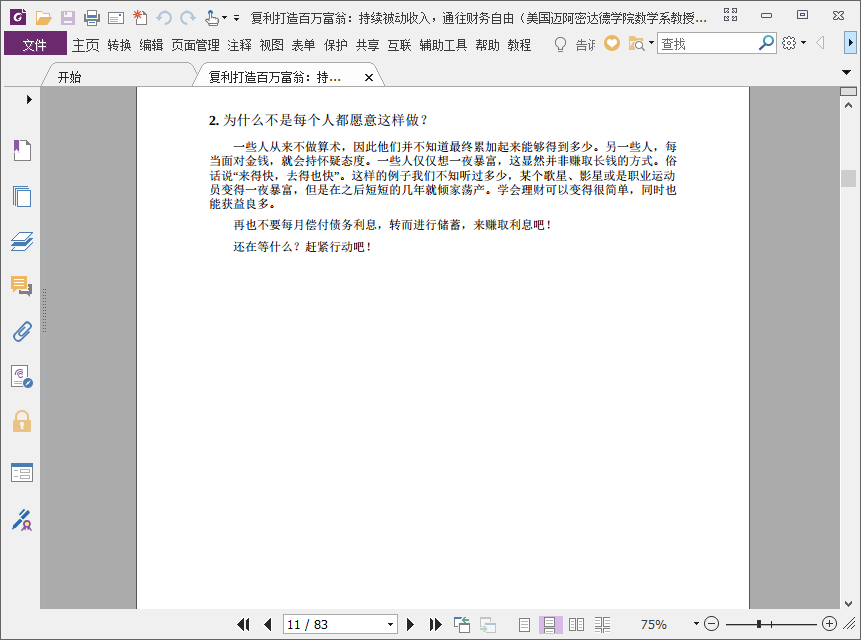Open the hand mode dropdown arrow

click(x=225, y=18)
